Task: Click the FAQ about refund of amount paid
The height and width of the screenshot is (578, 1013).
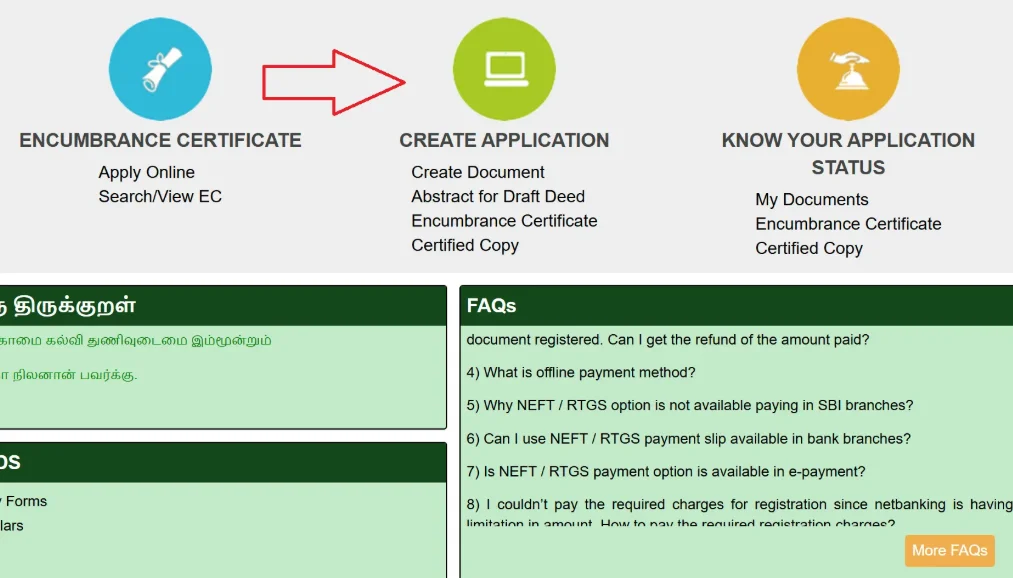Action: [668, 340]
